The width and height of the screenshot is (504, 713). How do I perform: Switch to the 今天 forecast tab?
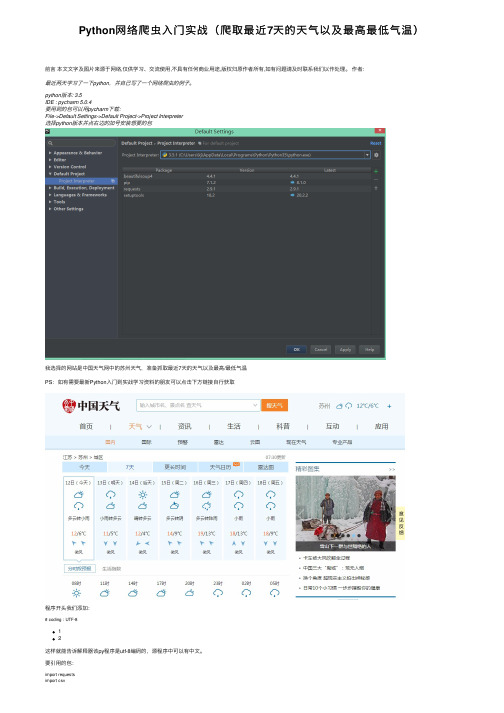coord(85,467)
